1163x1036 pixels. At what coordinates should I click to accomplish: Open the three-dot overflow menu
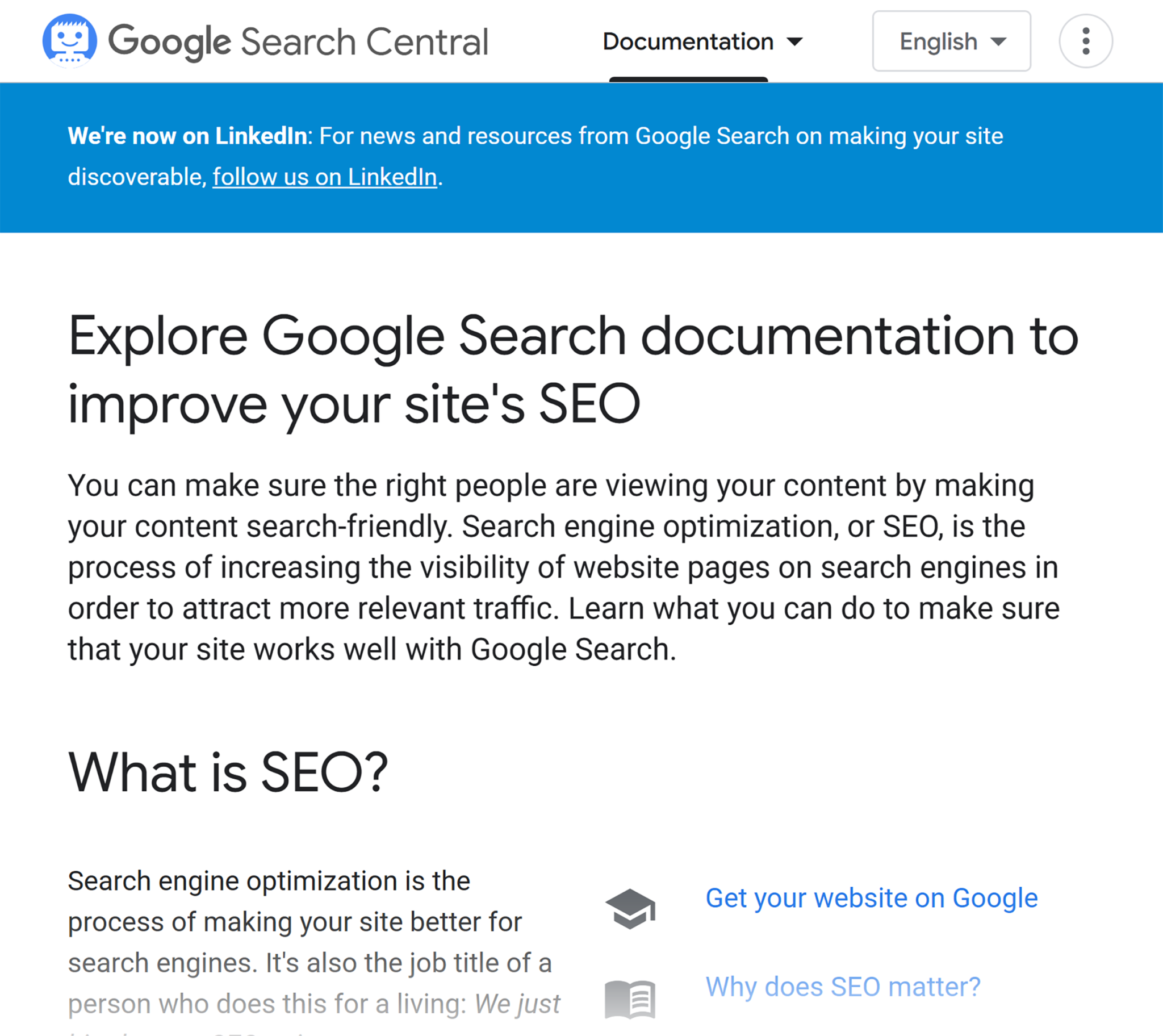pos(1086,41)
